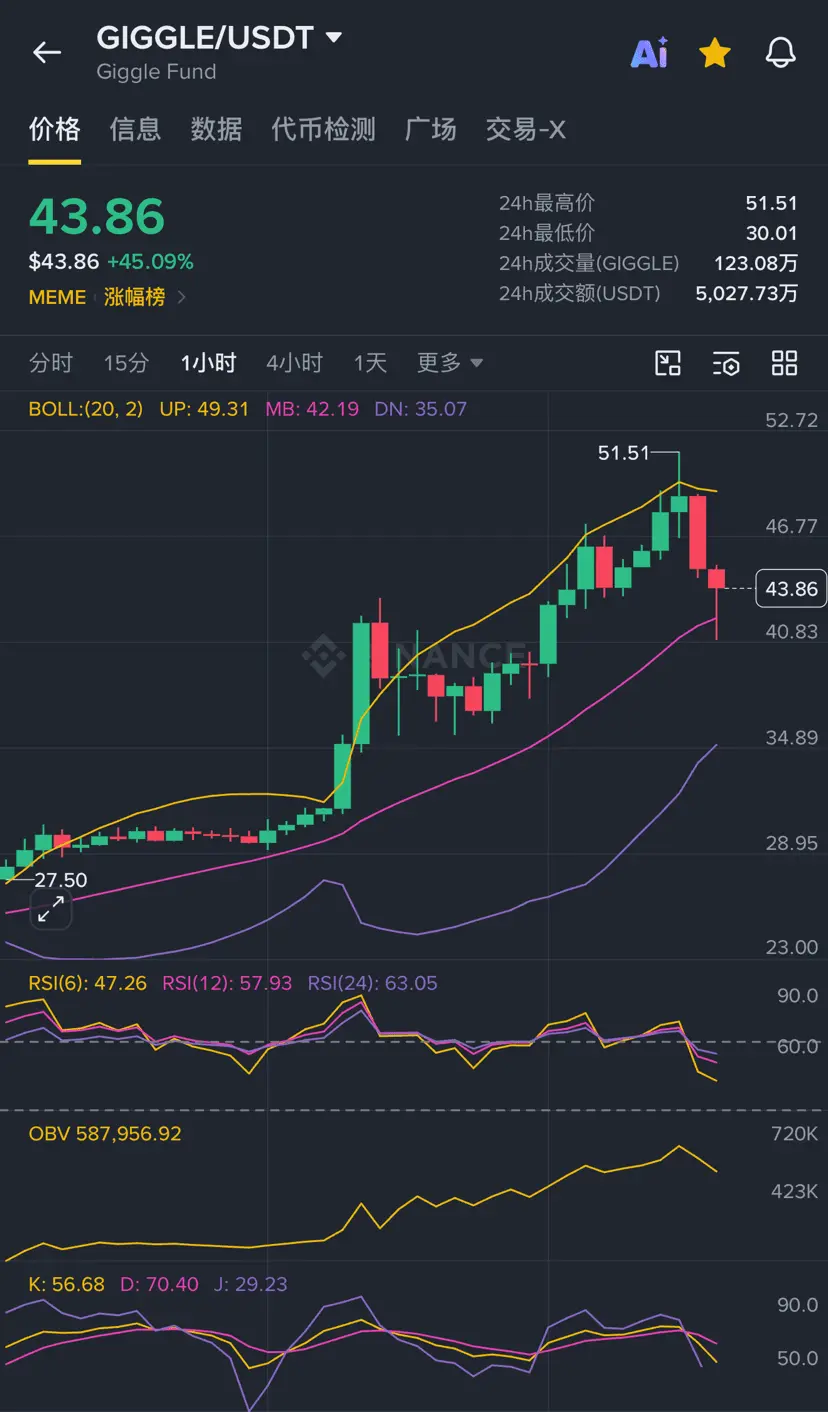Tap the K: 56.68 KDJ label
The image size is (828, 1412).
click(x=66, y=1284)
